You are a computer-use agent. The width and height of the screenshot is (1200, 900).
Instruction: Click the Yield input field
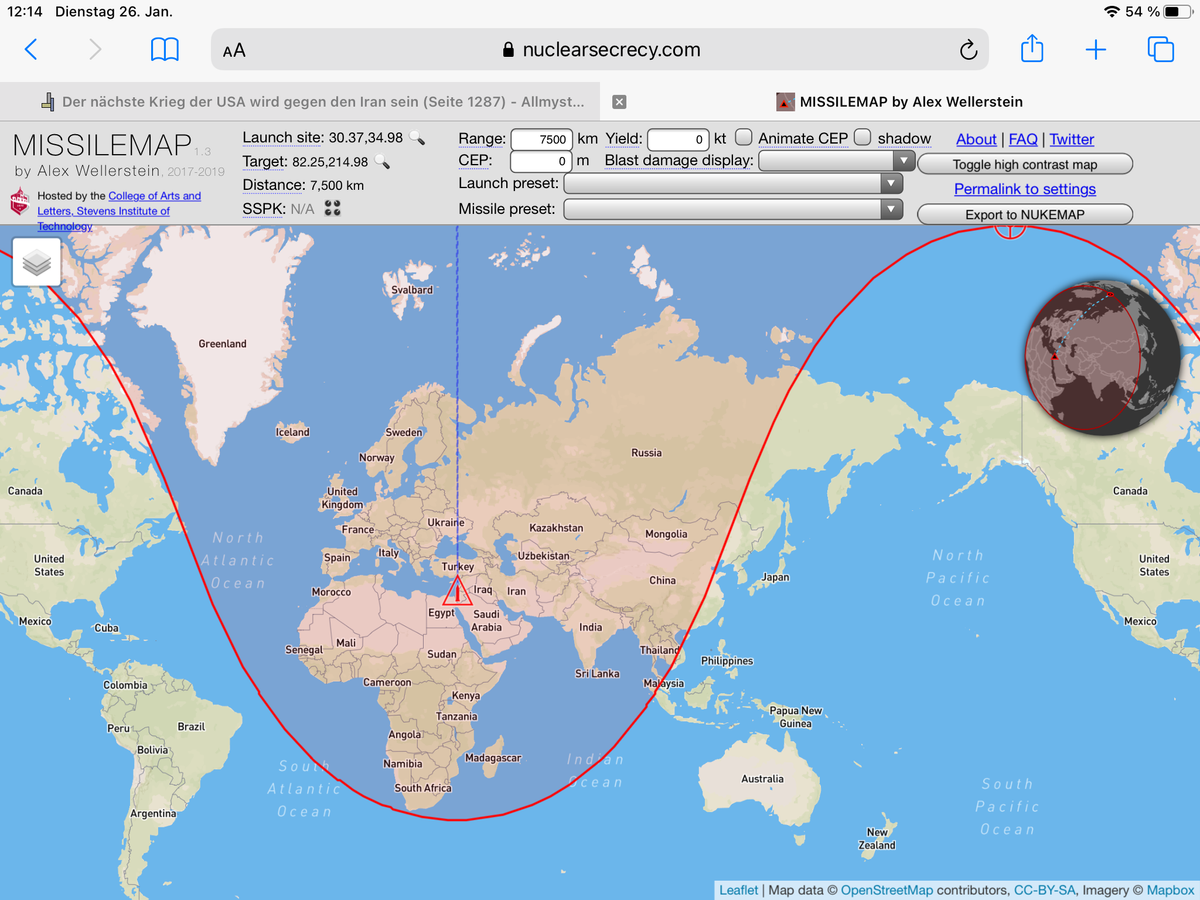tap(678, 139)
